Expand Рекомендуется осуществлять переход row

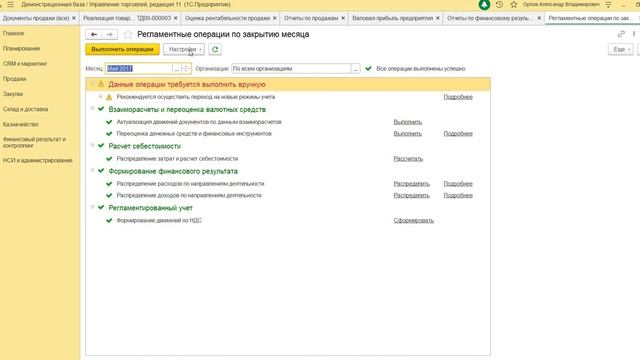pyautogui.click(x=100, y=96)
